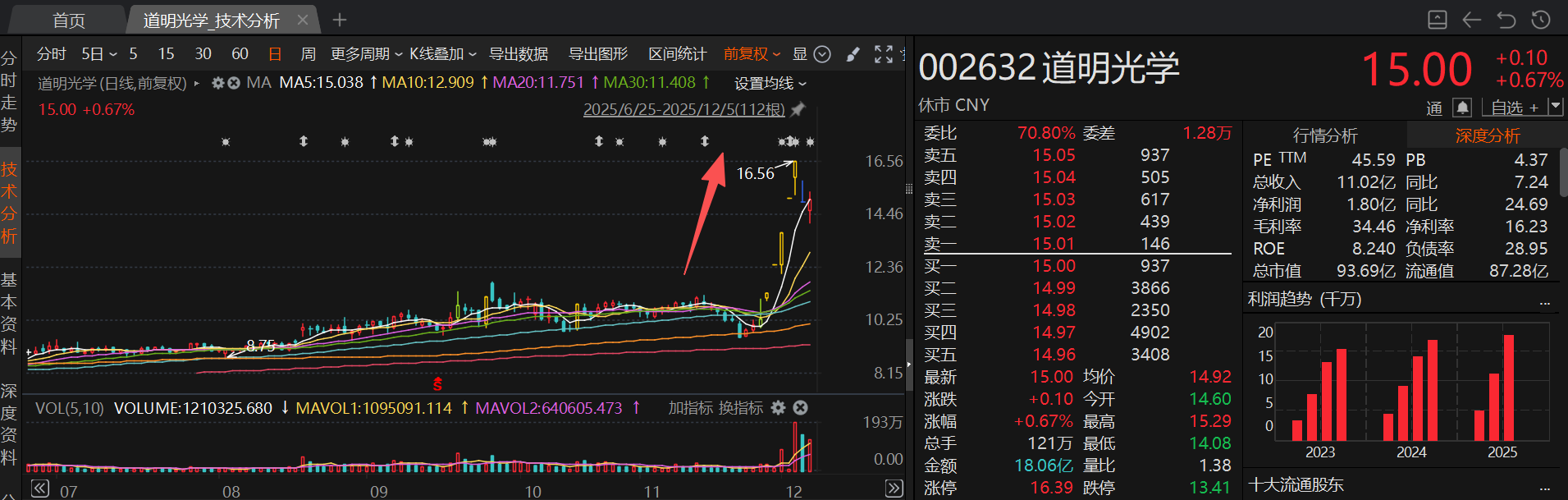Click the alert bell icon
Image resolution: width=1568 pixels, height=500 pixels.
[1462, 108]
